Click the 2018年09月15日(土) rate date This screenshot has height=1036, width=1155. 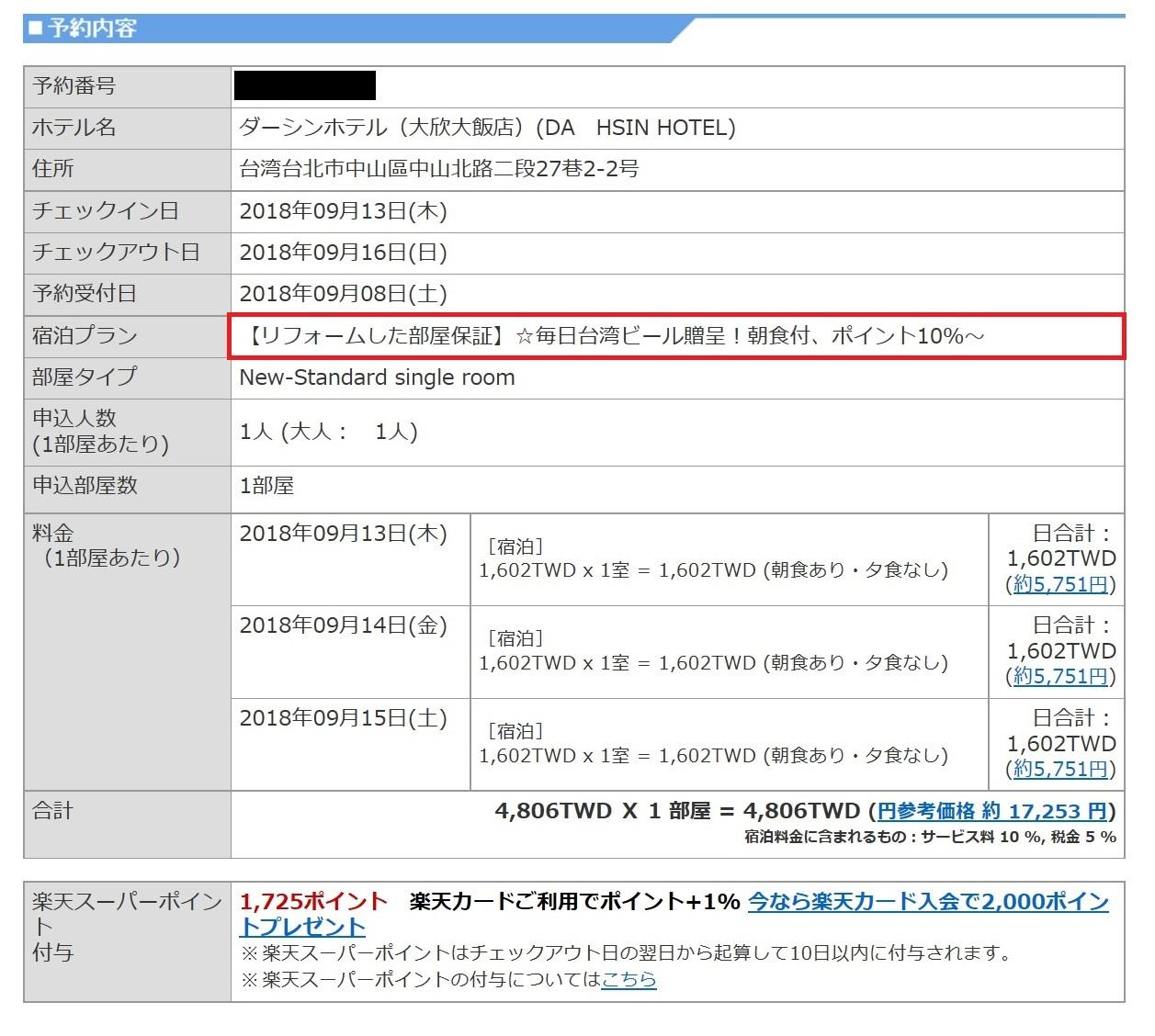coord(343,718)
